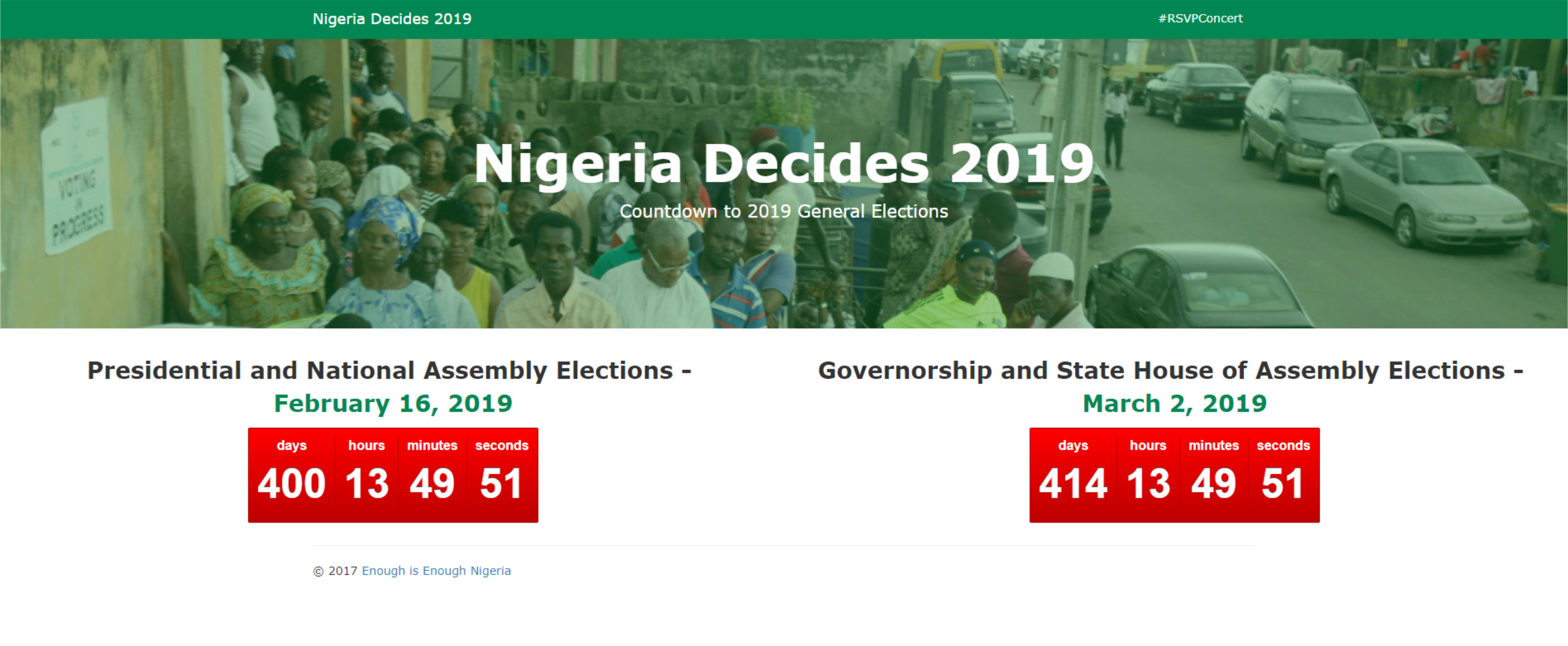This screenshot has width=1568, height=646.
Task: Click the minutes value in the governorship countdown
Action: [x=1214, y=483]
